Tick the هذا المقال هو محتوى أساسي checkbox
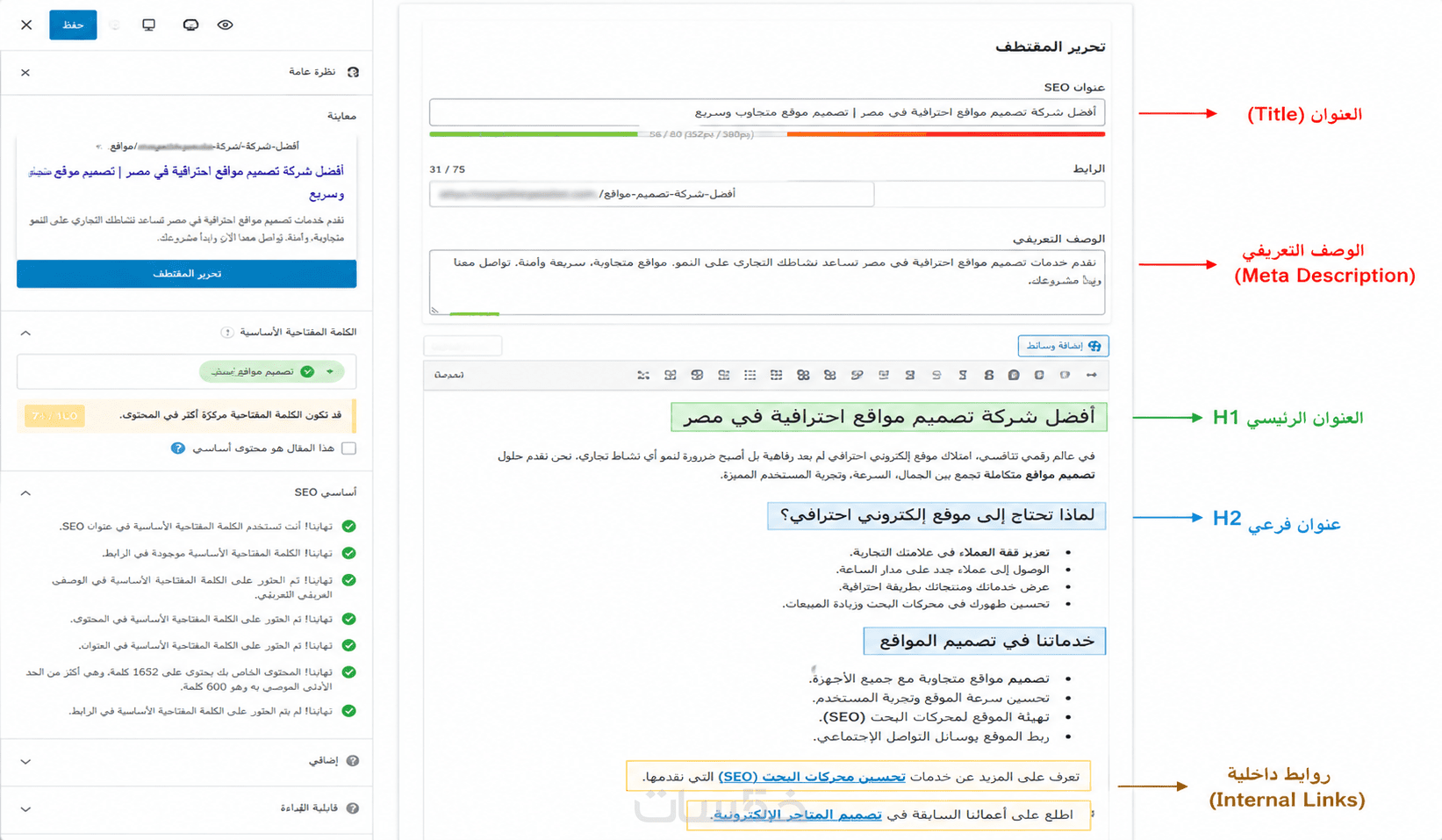Screen dimensions: 1442x840 coord(349,449)
